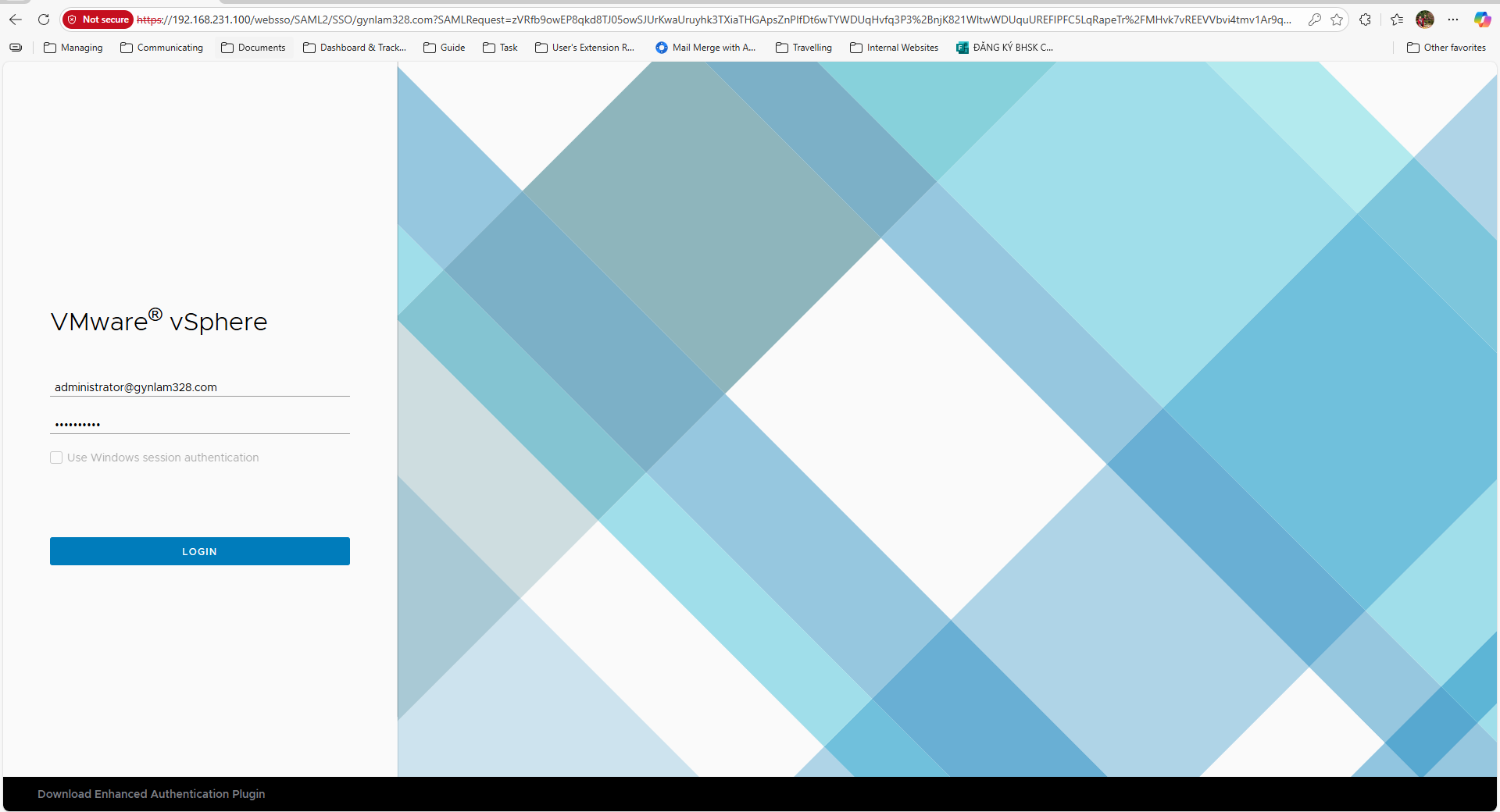
Task: Open the Other favorites folder
Action: click(1447, 48)
